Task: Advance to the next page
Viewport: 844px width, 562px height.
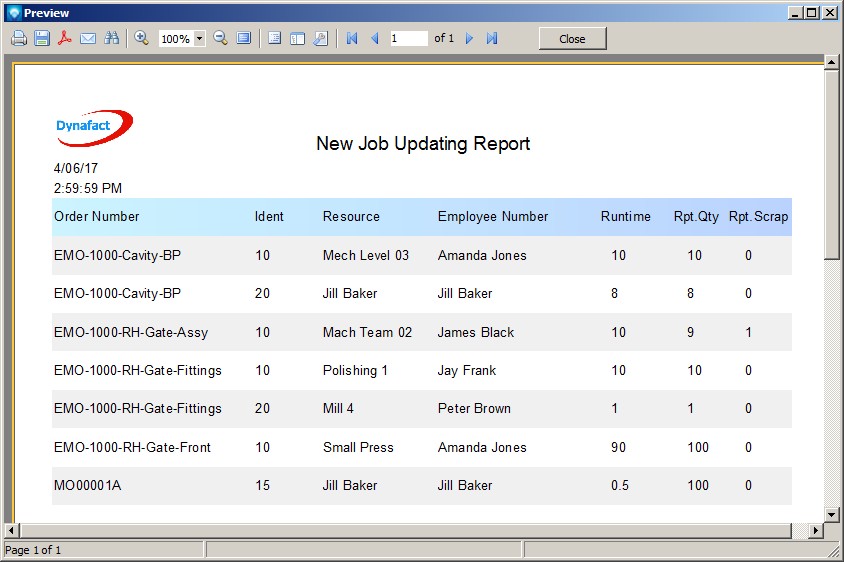Action: (469, 38)
